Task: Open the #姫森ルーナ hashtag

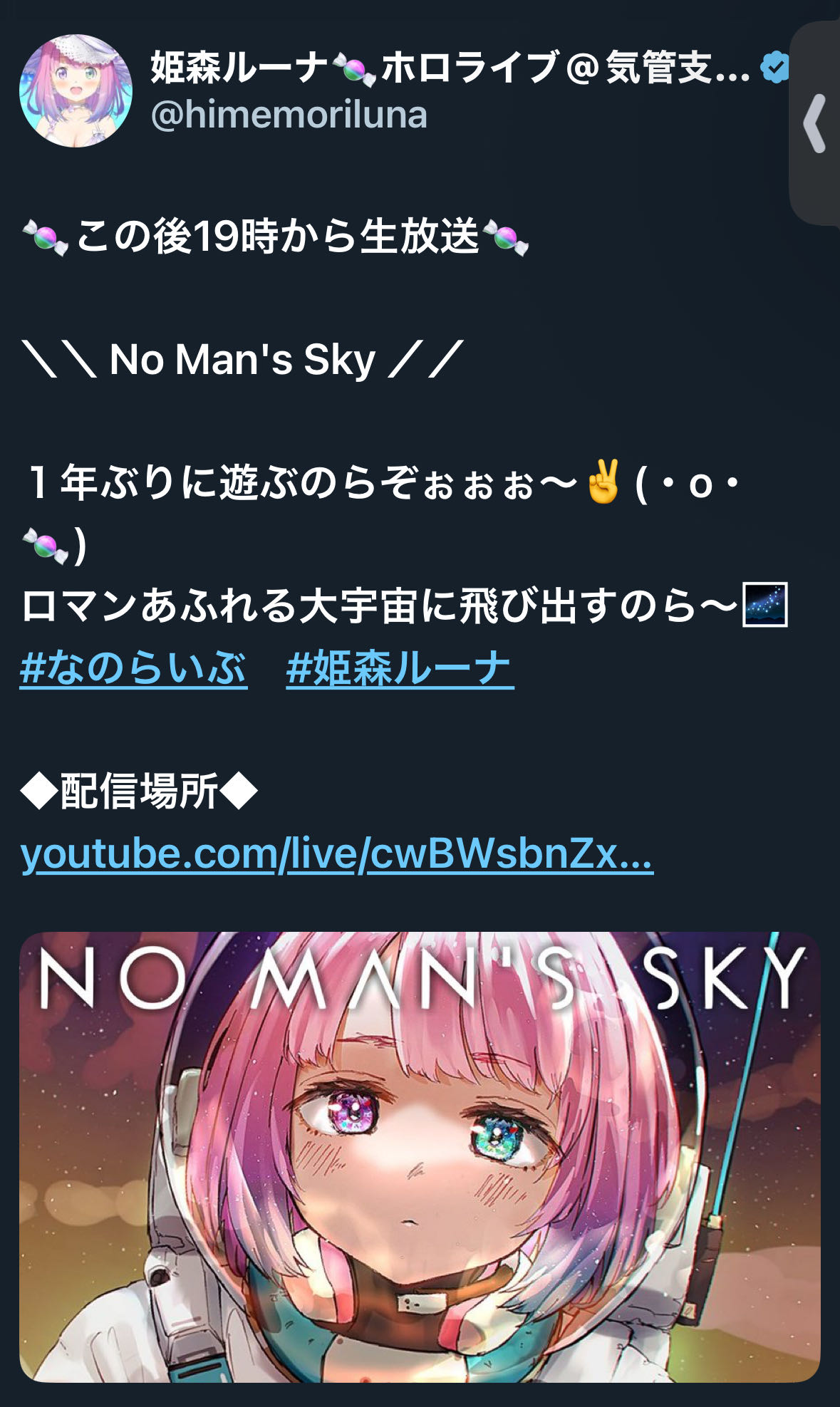Action: (400, 669)
